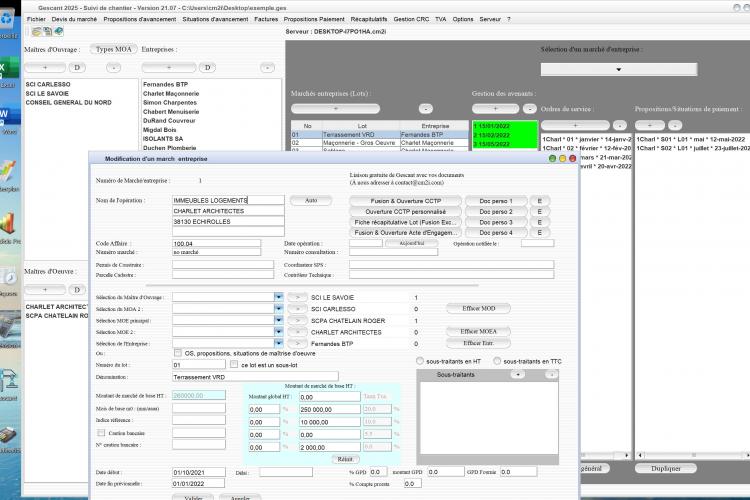Add a Proposition/Situation de paiement
Screen dimensions: 750x500
pyautogui.click(x=650, y=125)
